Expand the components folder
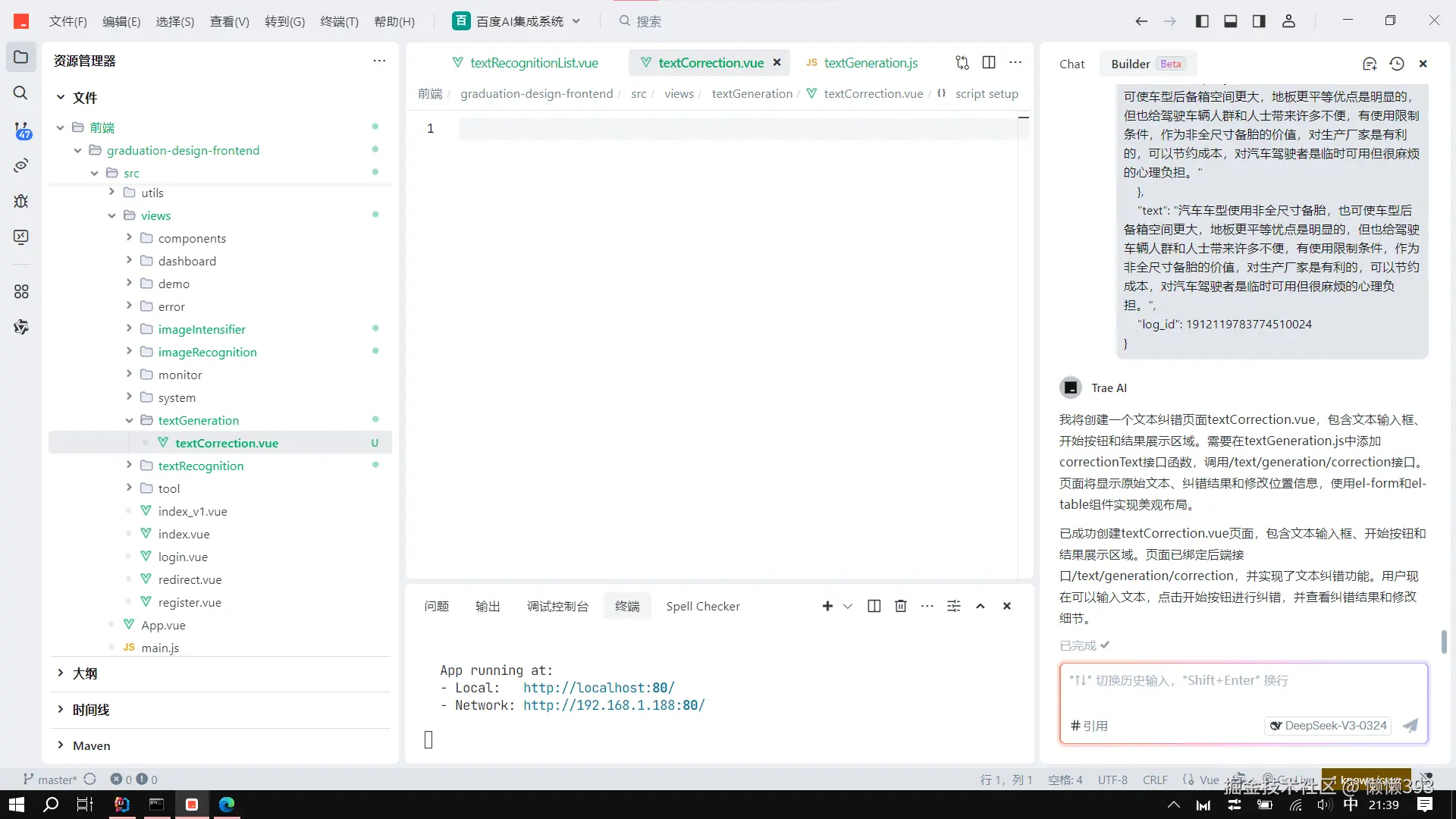This screenshot has height=819, width=1456. (x=192, y=238)
